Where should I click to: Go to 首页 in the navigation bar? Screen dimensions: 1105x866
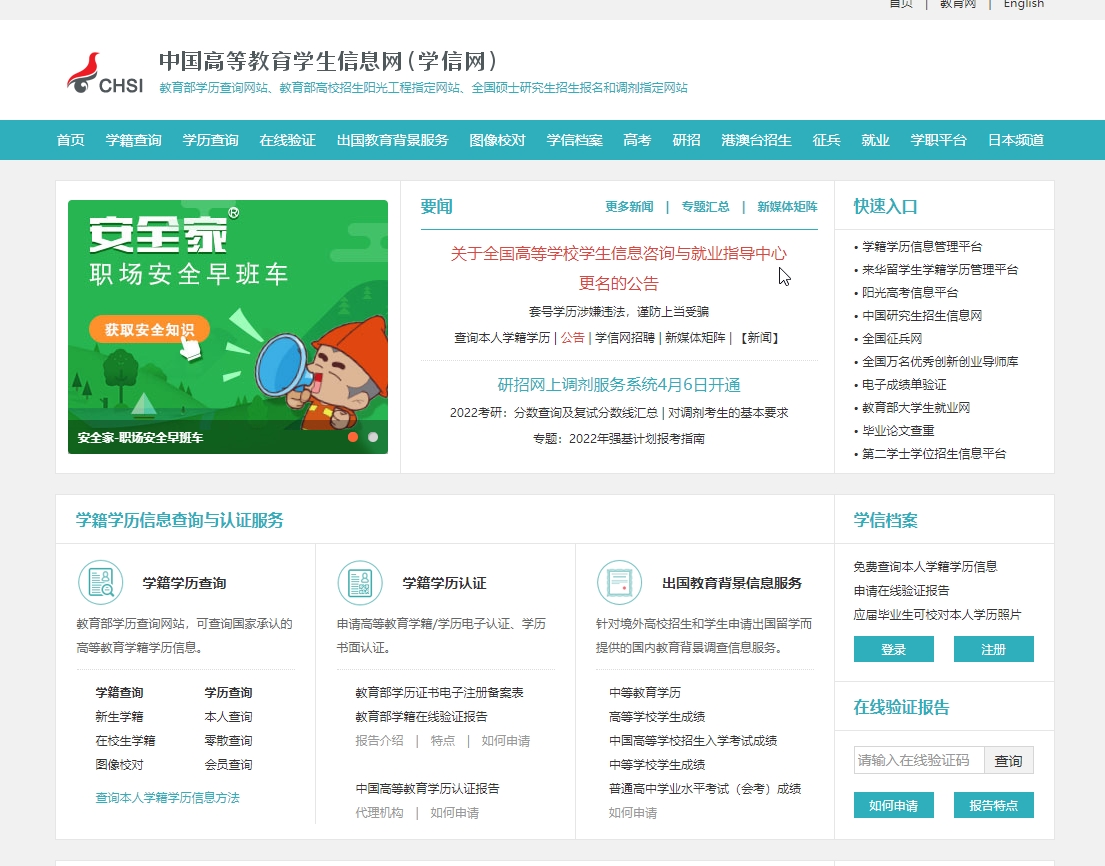(x=70, y=140)
